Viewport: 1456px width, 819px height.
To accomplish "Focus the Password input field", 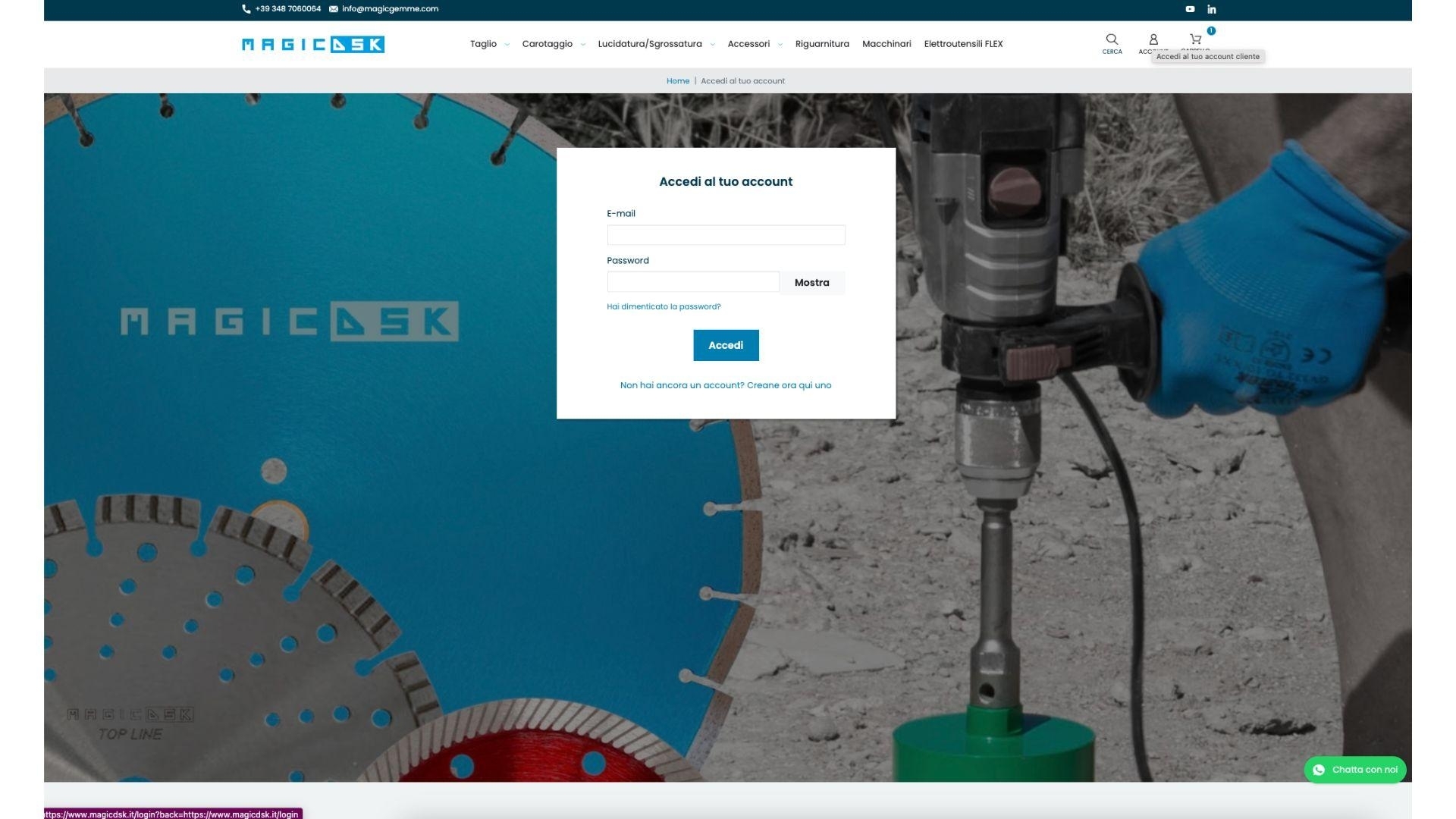I will coord(693,282).
